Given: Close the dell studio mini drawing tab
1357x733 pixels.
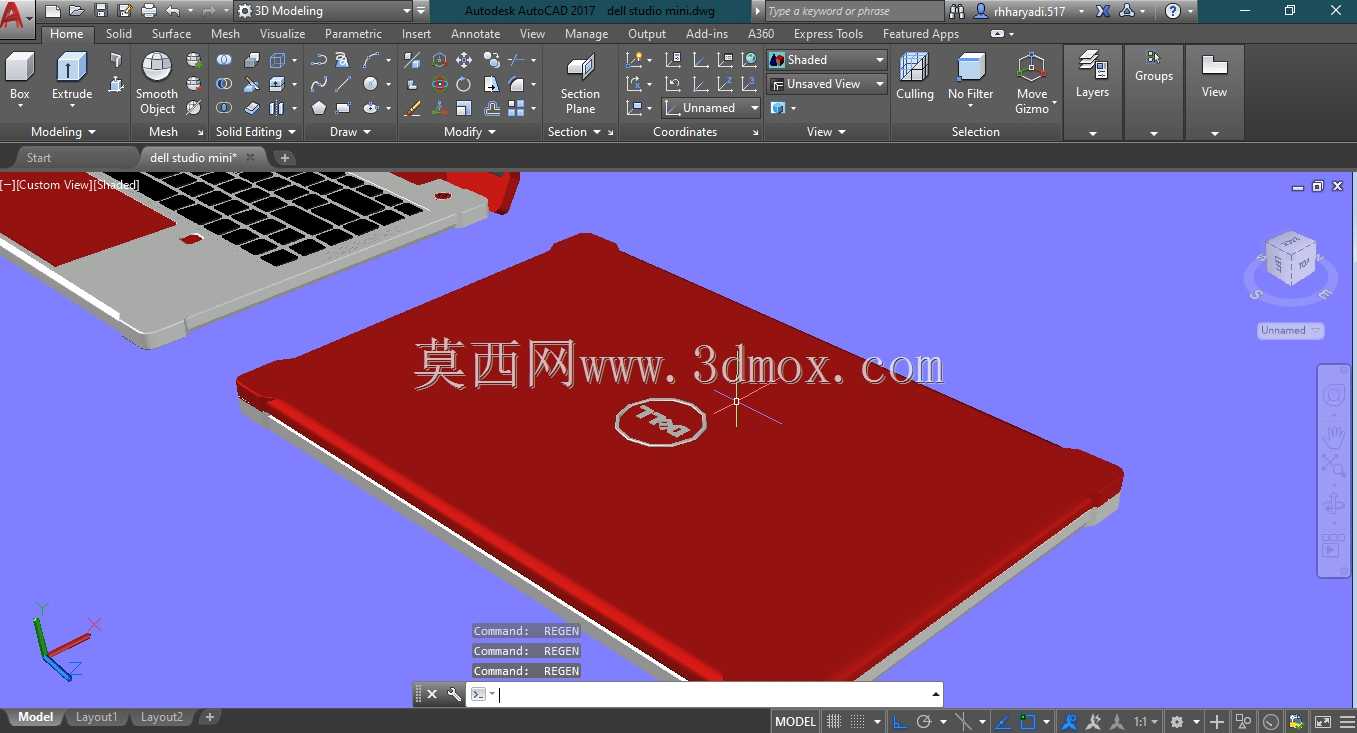Looking at the screenshot, I should click(250, 157).
